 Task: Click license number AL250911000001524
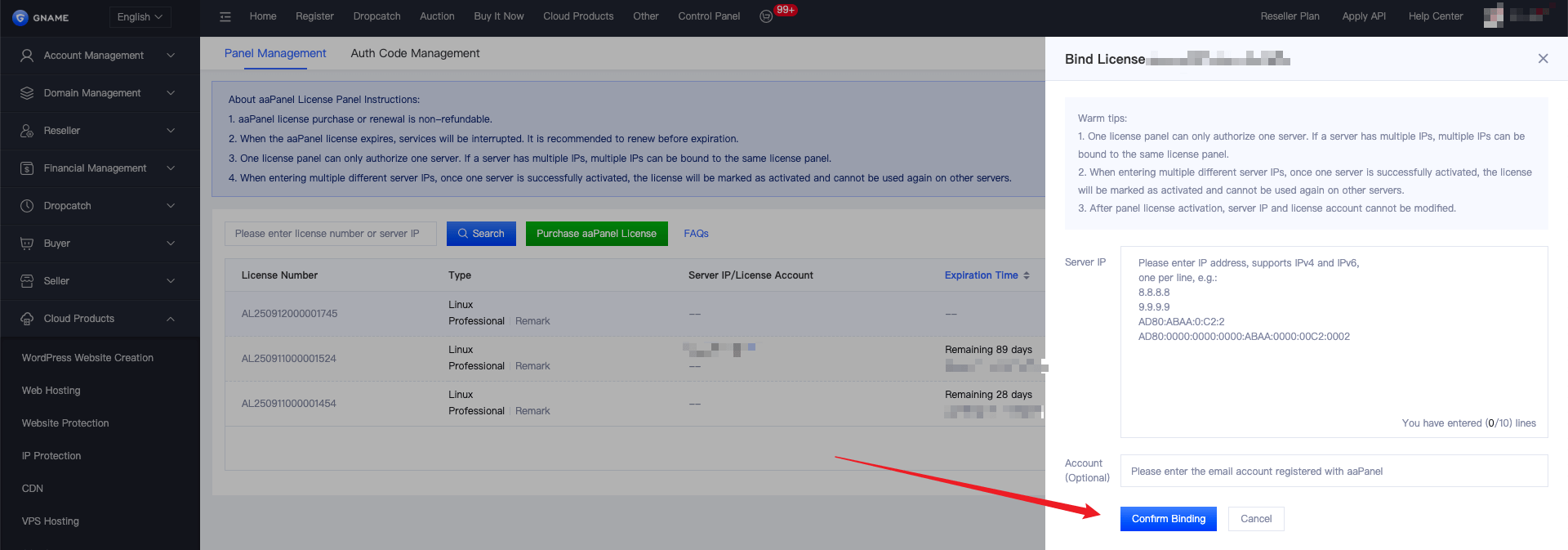pyautogui.click(x=289, y=359)
